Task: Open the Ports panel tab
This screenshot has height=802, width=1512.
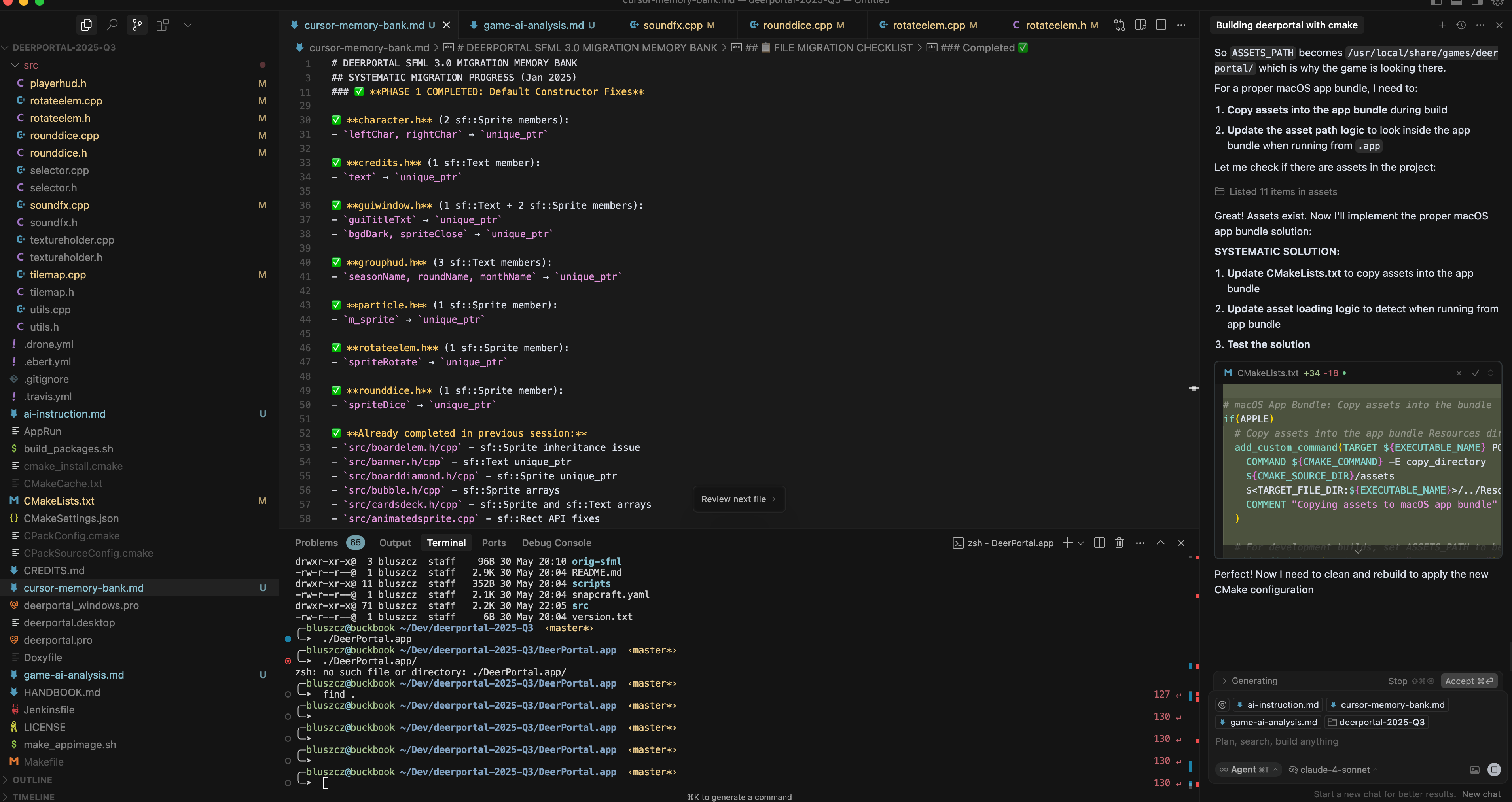Action: click(x=494, y=543)
